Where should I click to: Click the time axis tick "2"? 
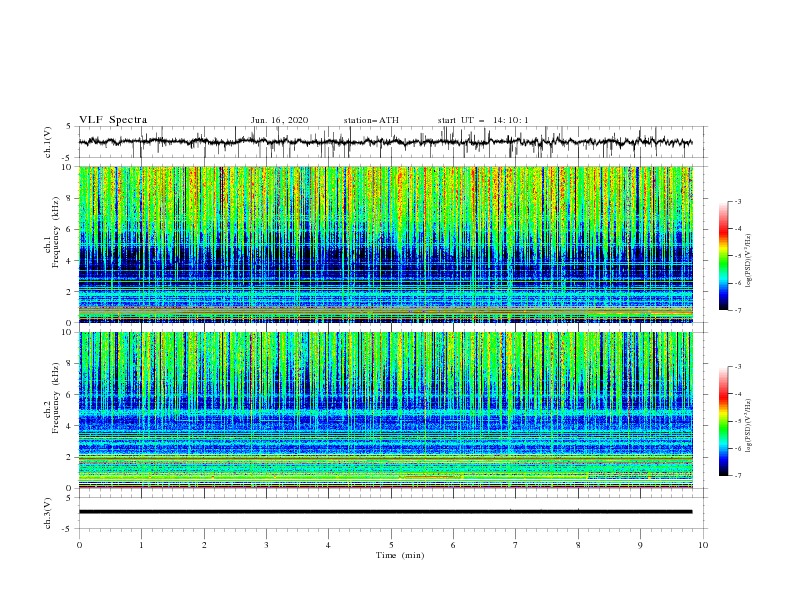point(204,545)
